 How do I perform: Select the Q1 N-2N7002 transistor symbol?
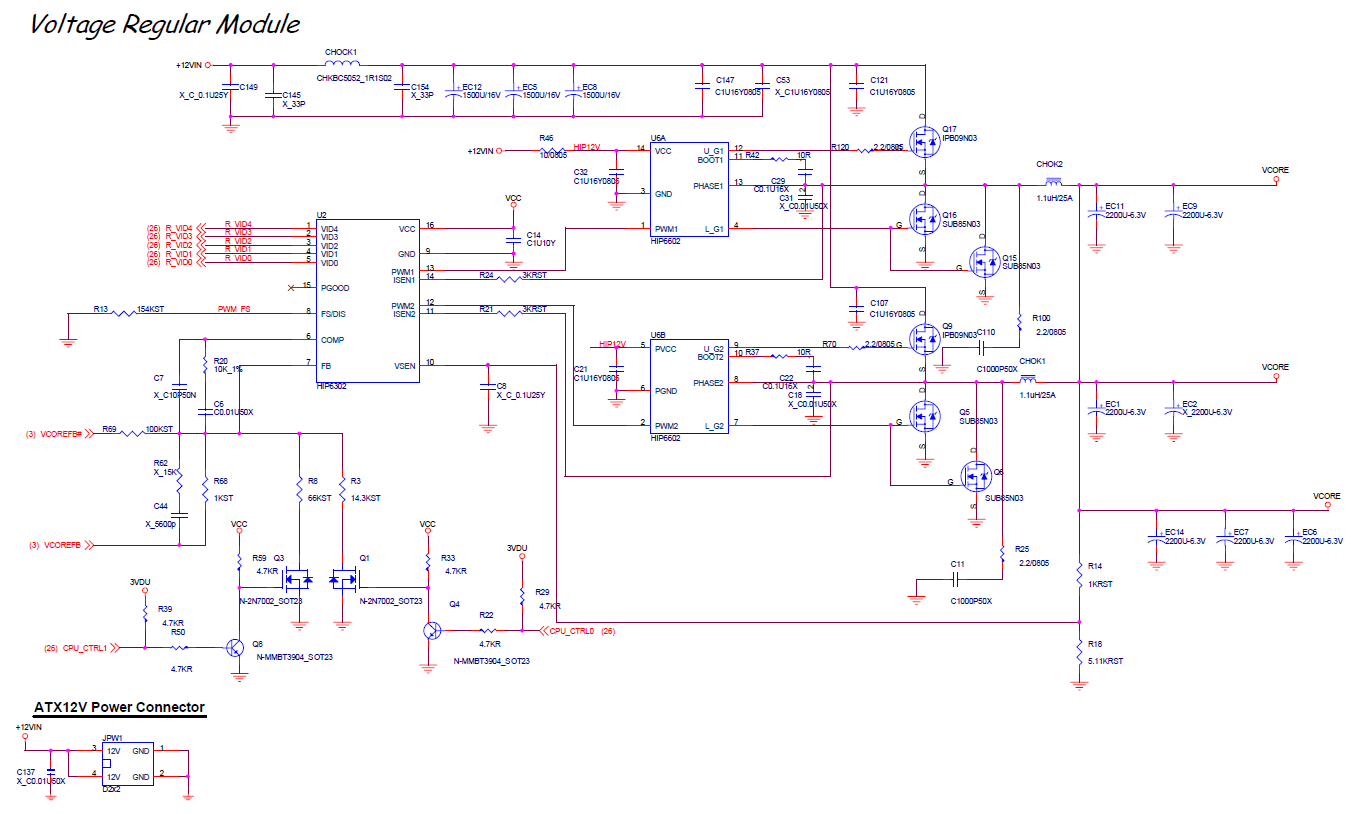pos(343,578)
